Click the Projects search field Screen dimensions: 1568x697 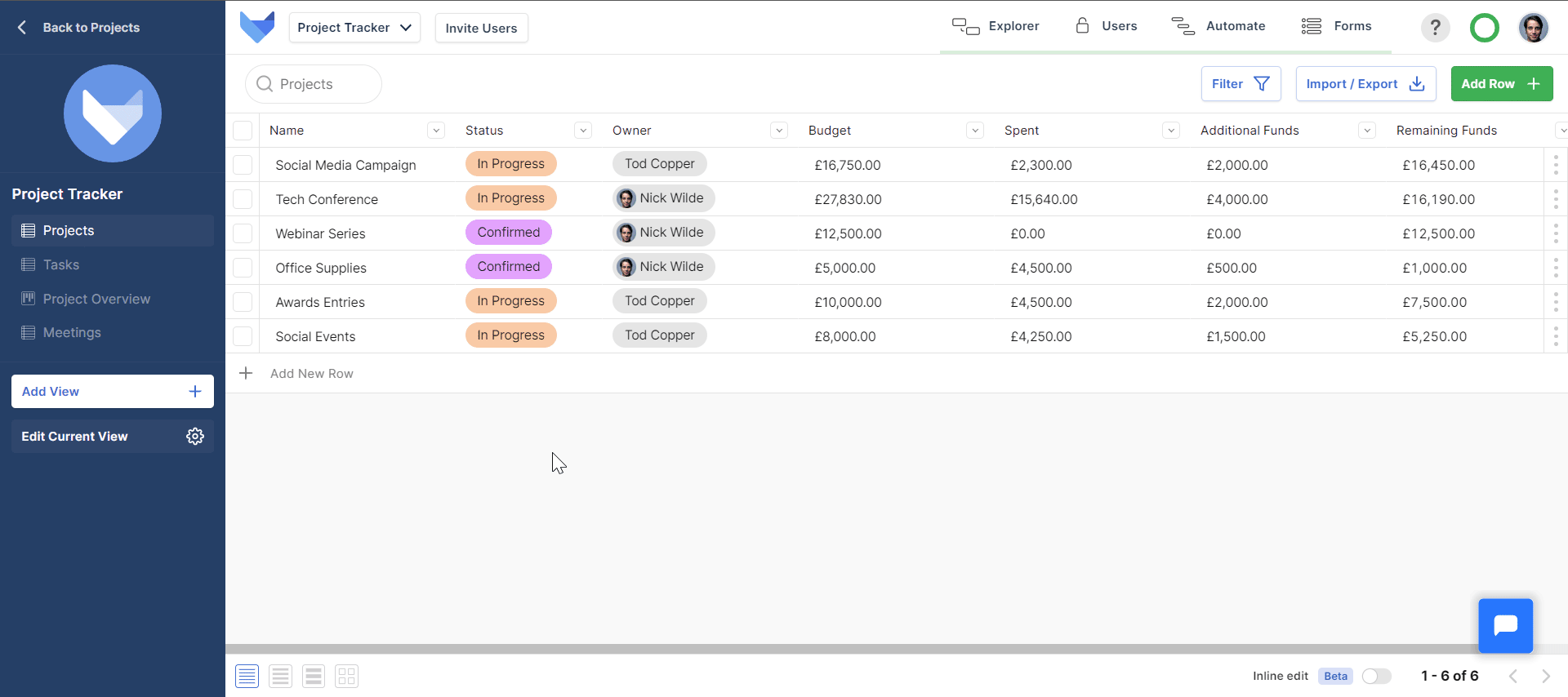(x=314, y=84)
